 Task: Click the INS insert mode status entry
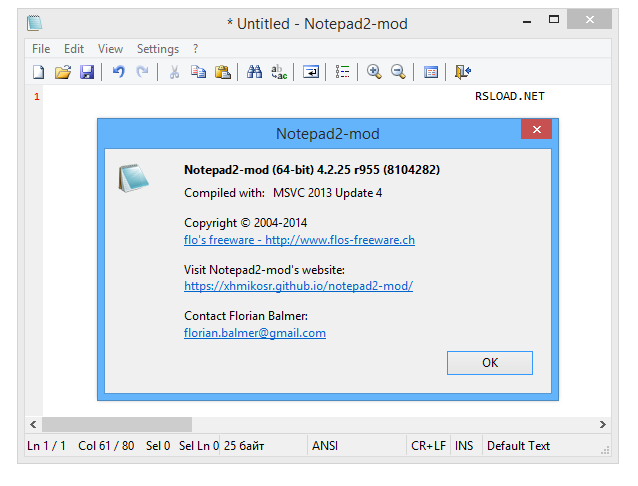pyautogui.click(x=464, y=446)
